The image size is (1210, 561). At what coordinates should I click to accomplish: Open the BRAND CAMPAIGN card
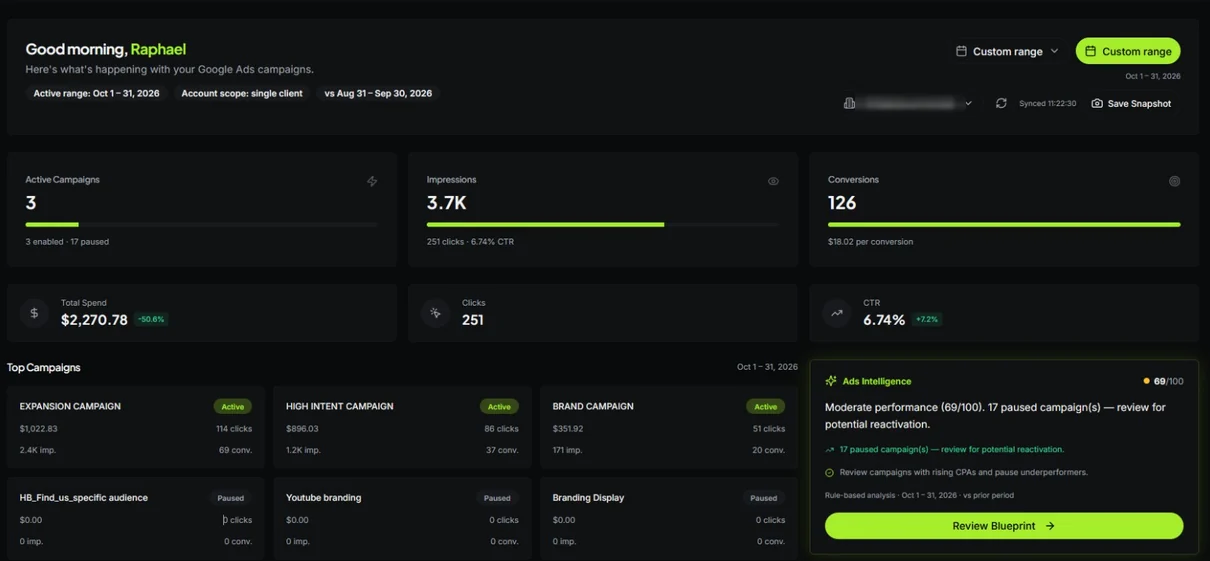(x=669, y=427)
